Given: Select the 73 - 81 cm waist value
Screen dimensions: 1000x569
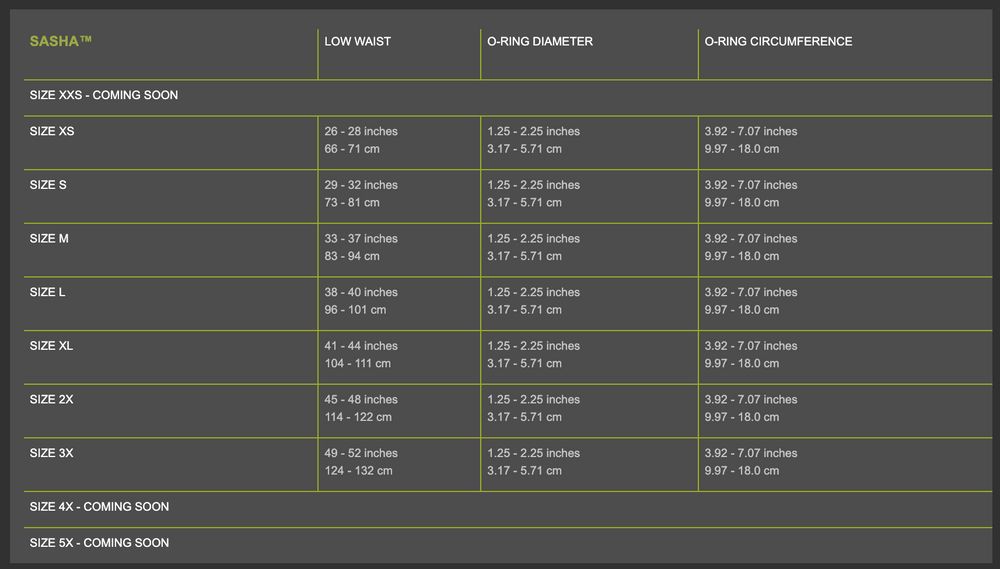Looking at the screenshot, I should 352,202.
